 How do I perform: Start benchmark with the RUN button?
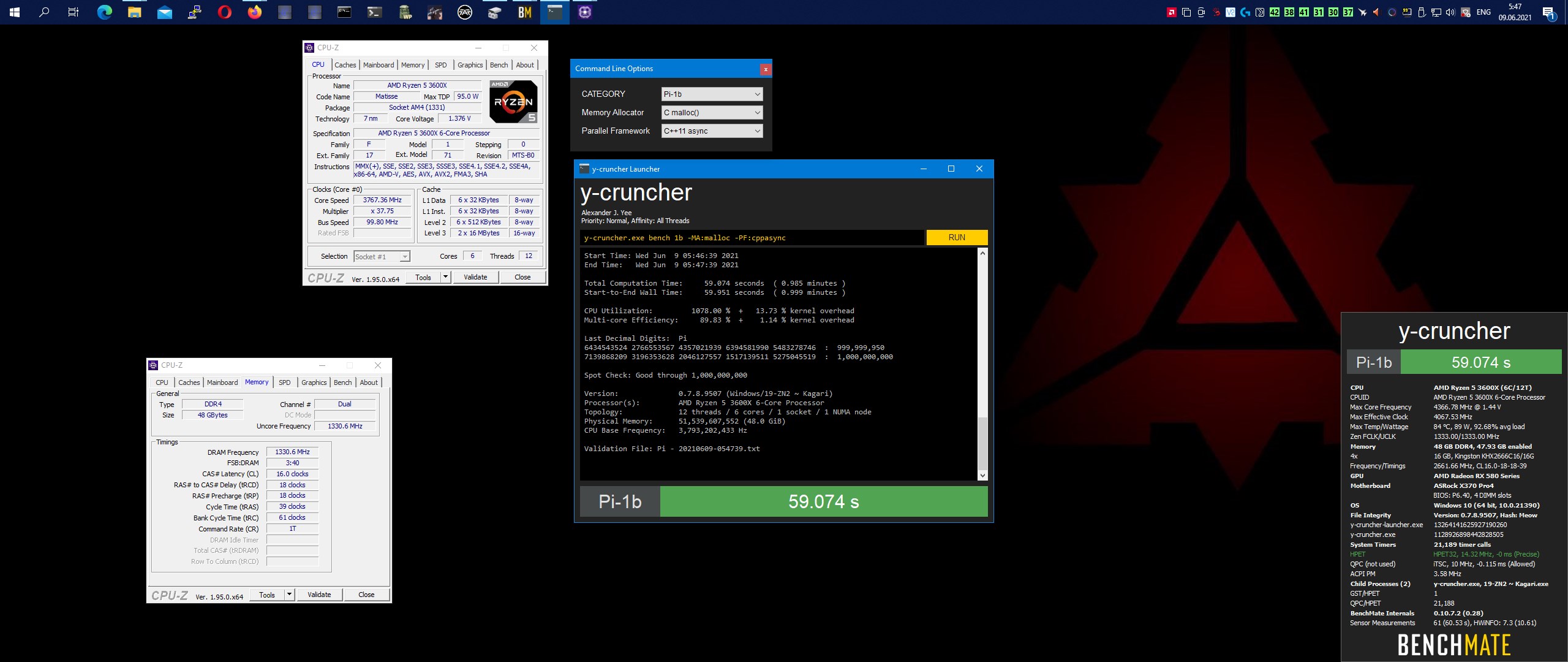(x=957, y=237)
